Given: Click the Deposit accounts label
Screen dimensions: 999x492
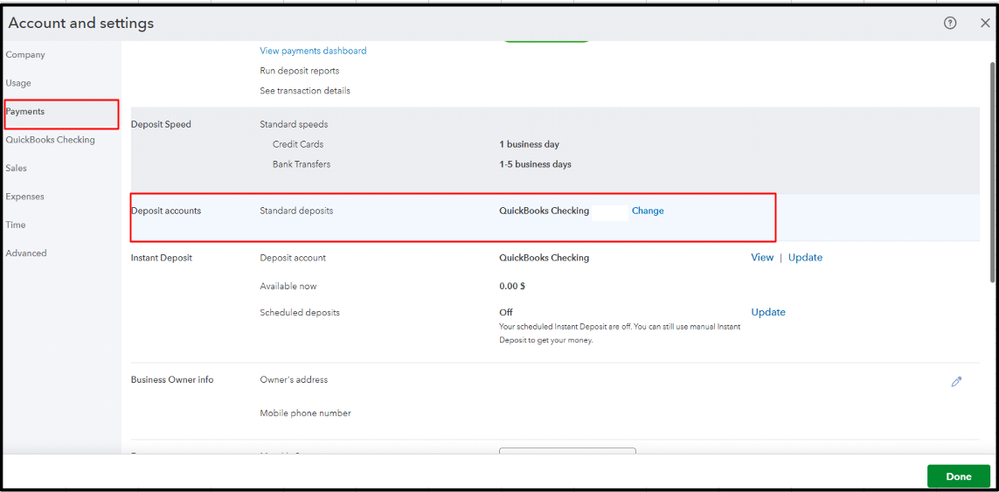Looking at the screenshot, I should click(166, 210).
